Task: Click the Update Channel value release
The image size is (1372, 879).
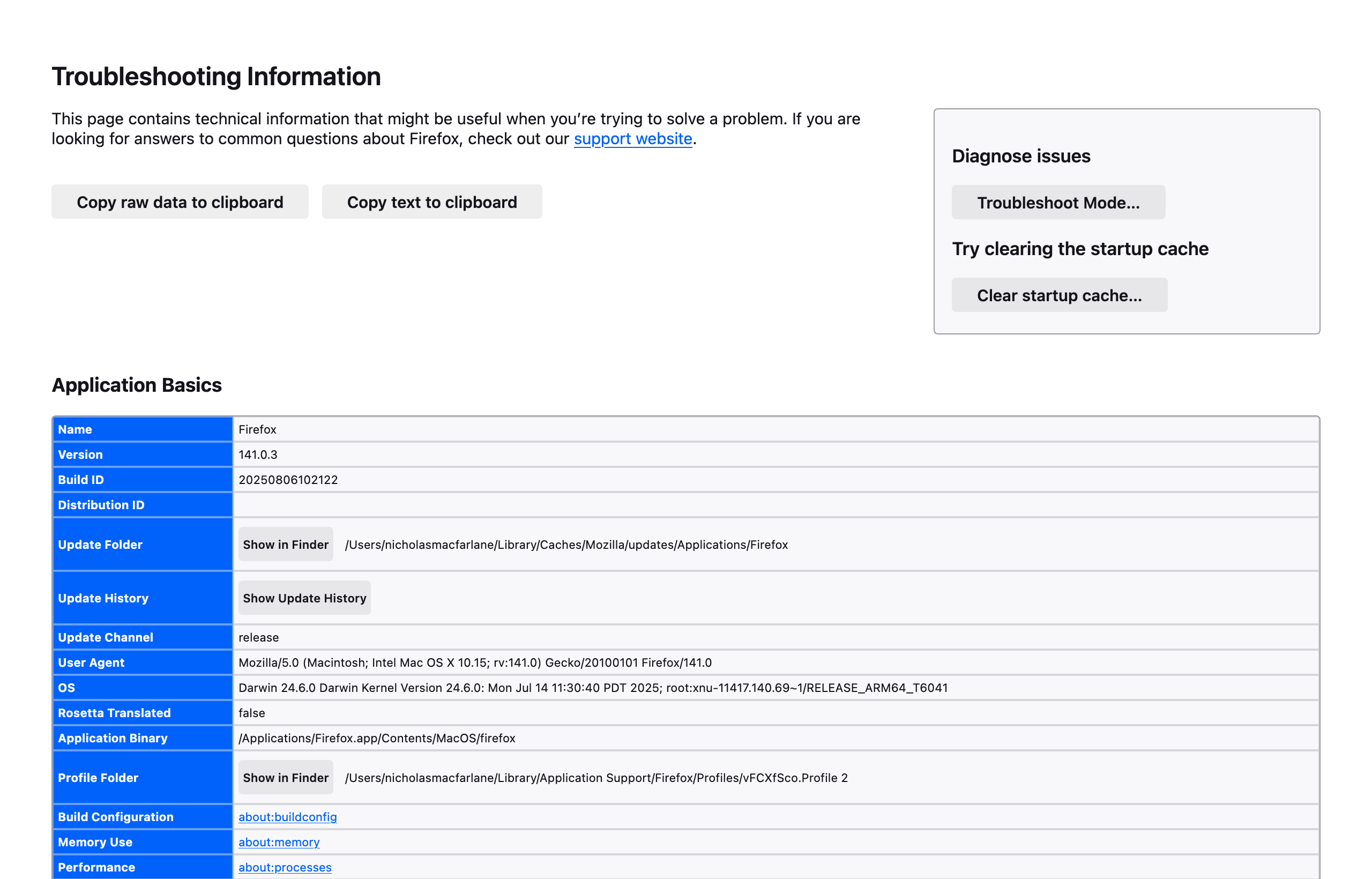Action: click(x=258, y=637)
